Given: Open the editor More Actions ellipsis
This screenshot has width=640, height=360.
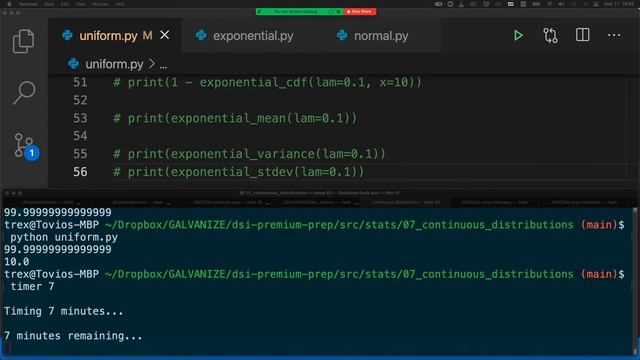Looking at the screenshot, I should [614, 36].
